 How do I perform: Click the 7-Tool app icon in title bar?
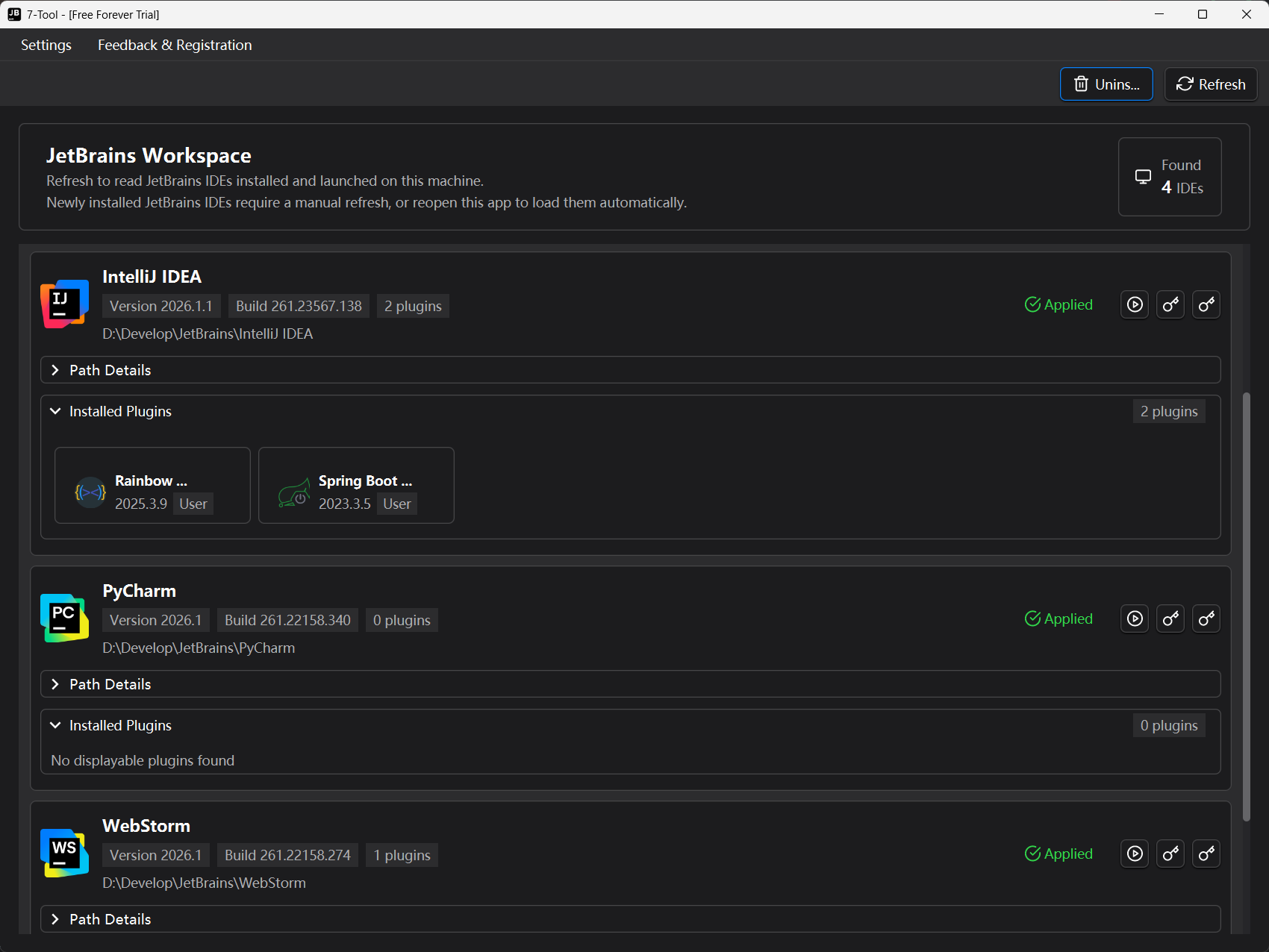[x=14, y=14]
